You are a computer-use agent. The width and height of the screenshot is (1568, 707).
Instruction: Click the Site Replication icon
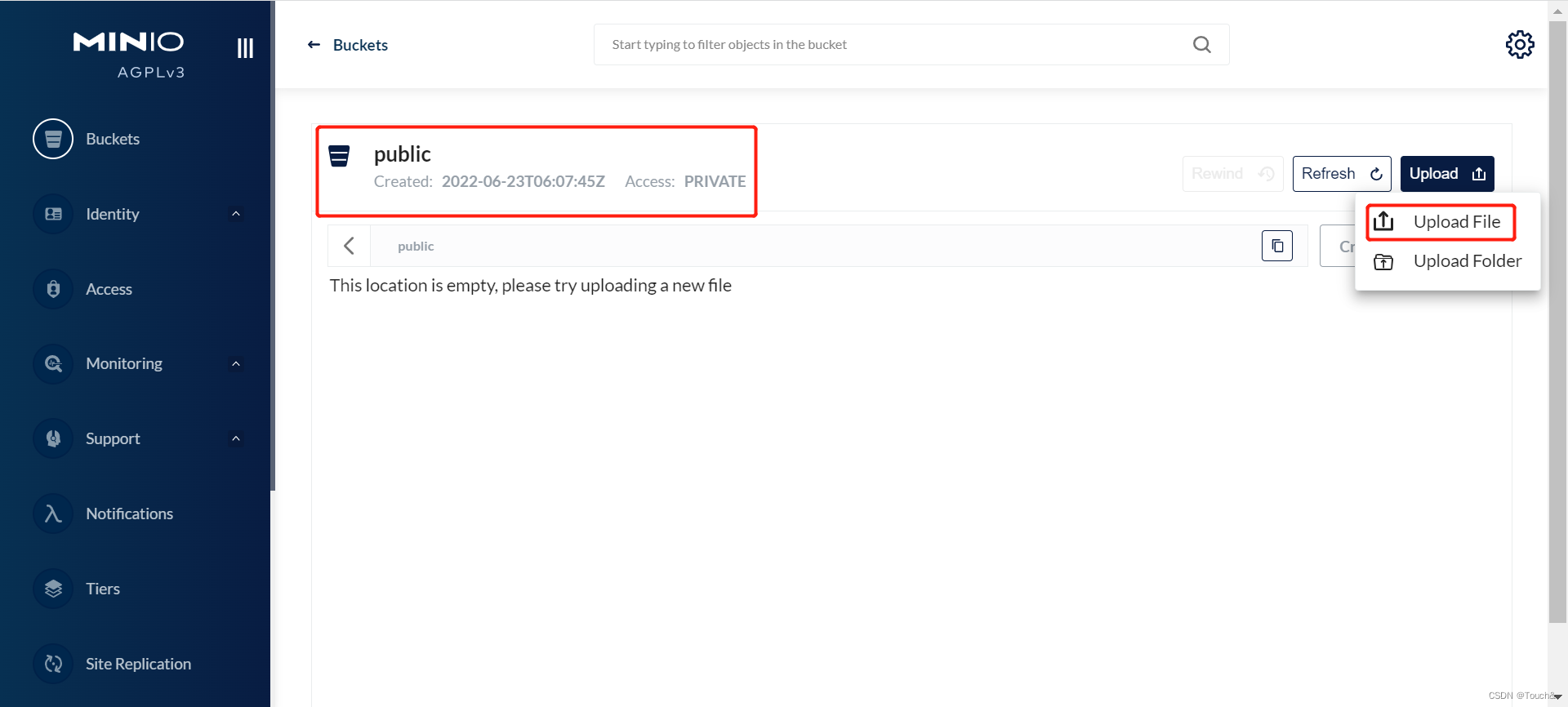[53, 664]
